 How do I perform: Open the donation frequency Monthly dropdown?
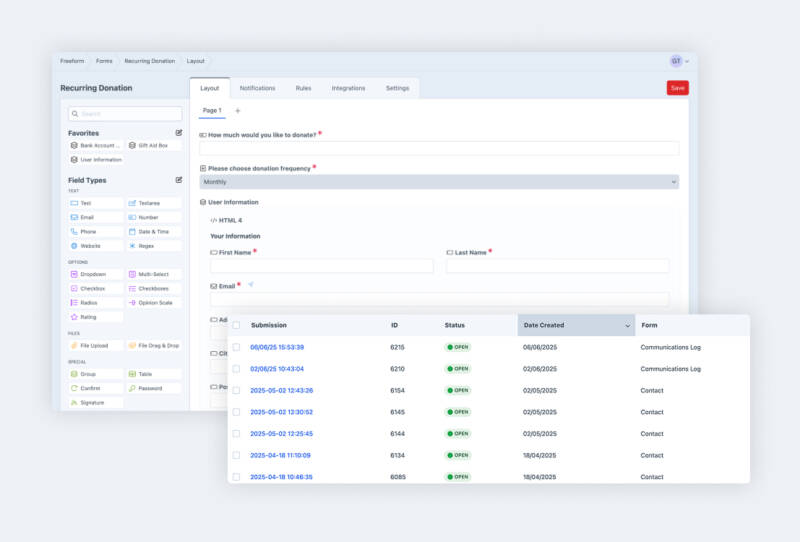tap(439, 182)
